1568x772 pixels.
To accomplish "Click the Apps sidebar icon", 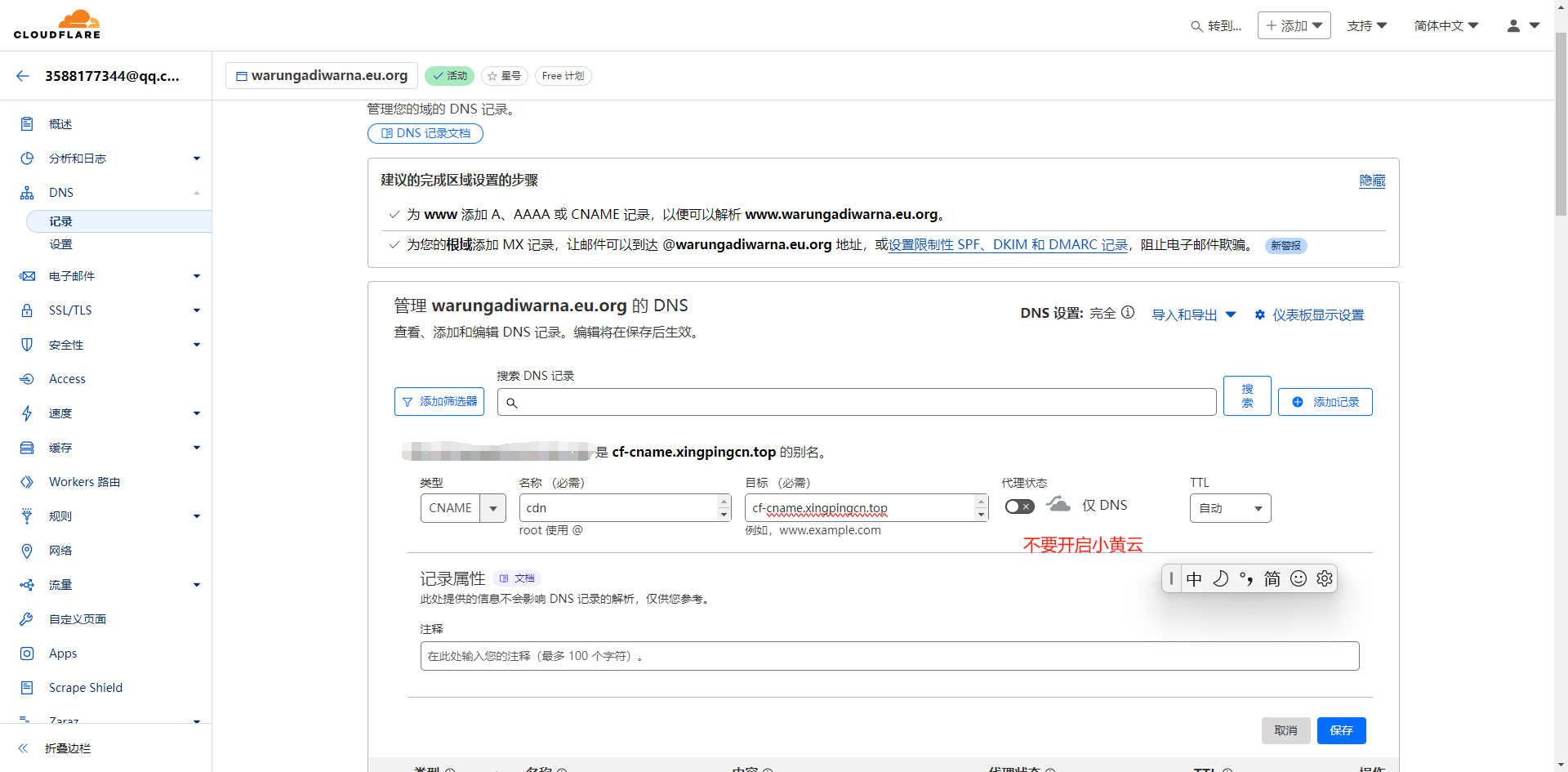I will click(x=27, y=654).
